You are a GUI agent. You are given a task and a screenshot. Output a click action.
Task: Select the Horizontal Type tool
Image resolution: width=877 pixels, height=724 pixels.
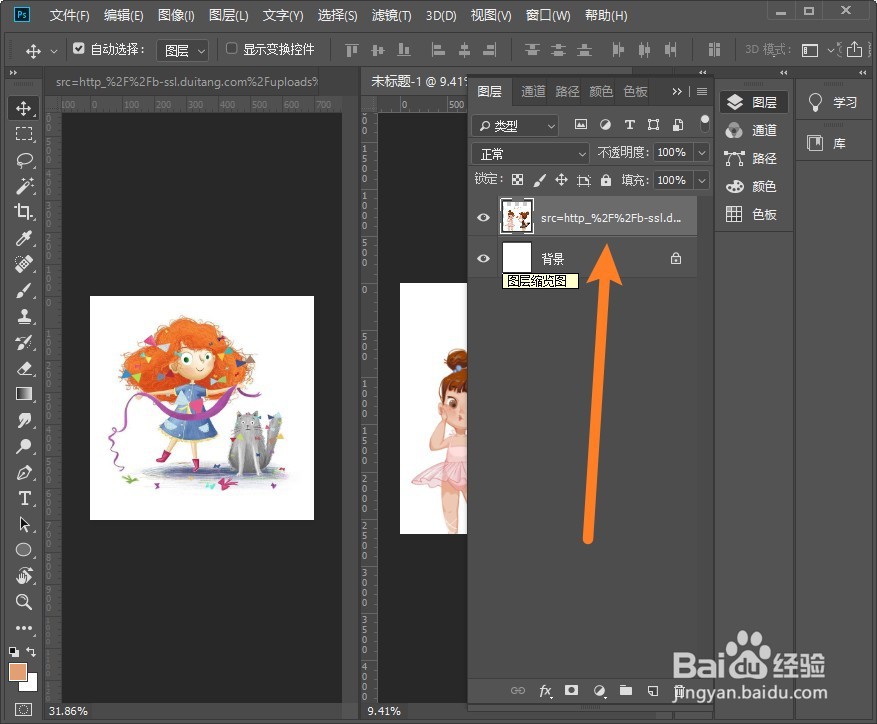click(x=23, y=498)
